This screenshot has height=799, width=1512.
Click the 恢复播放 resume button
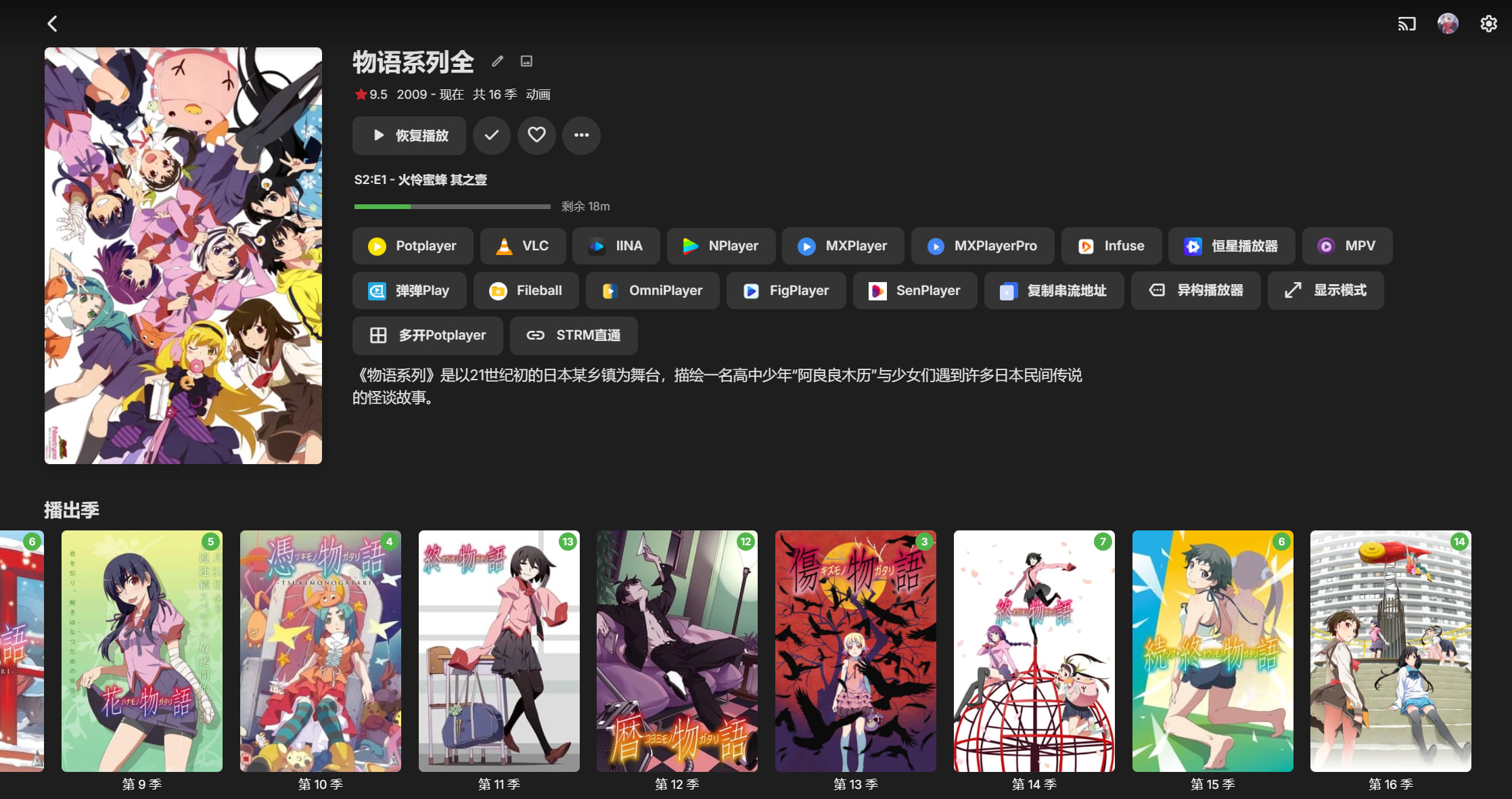coord(409,135)
